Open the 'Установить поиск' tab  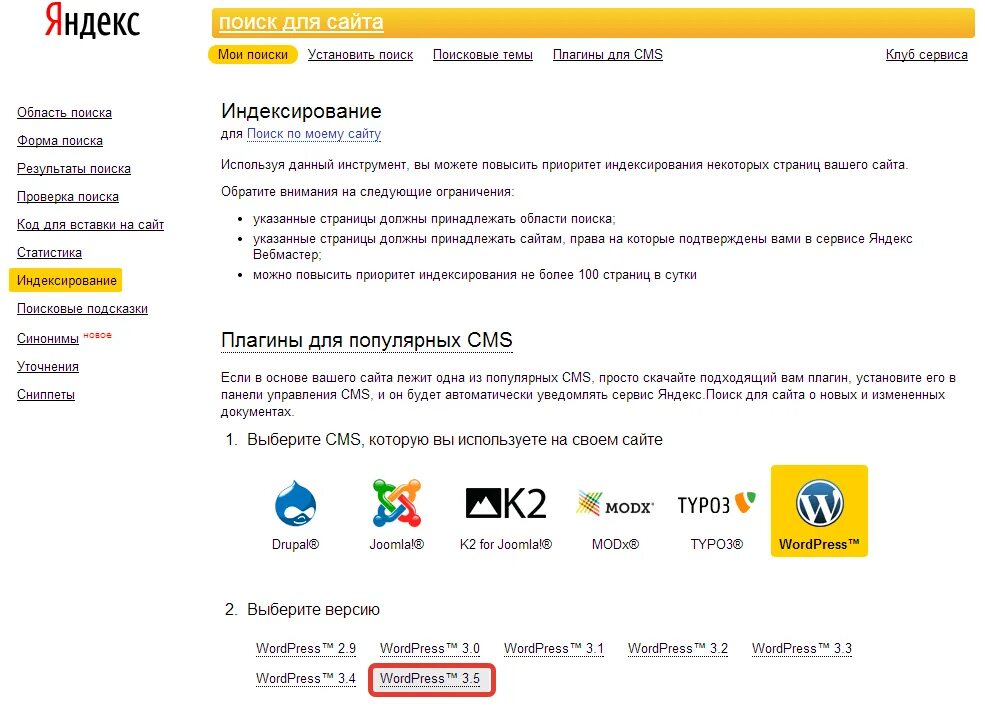[360, 55]
